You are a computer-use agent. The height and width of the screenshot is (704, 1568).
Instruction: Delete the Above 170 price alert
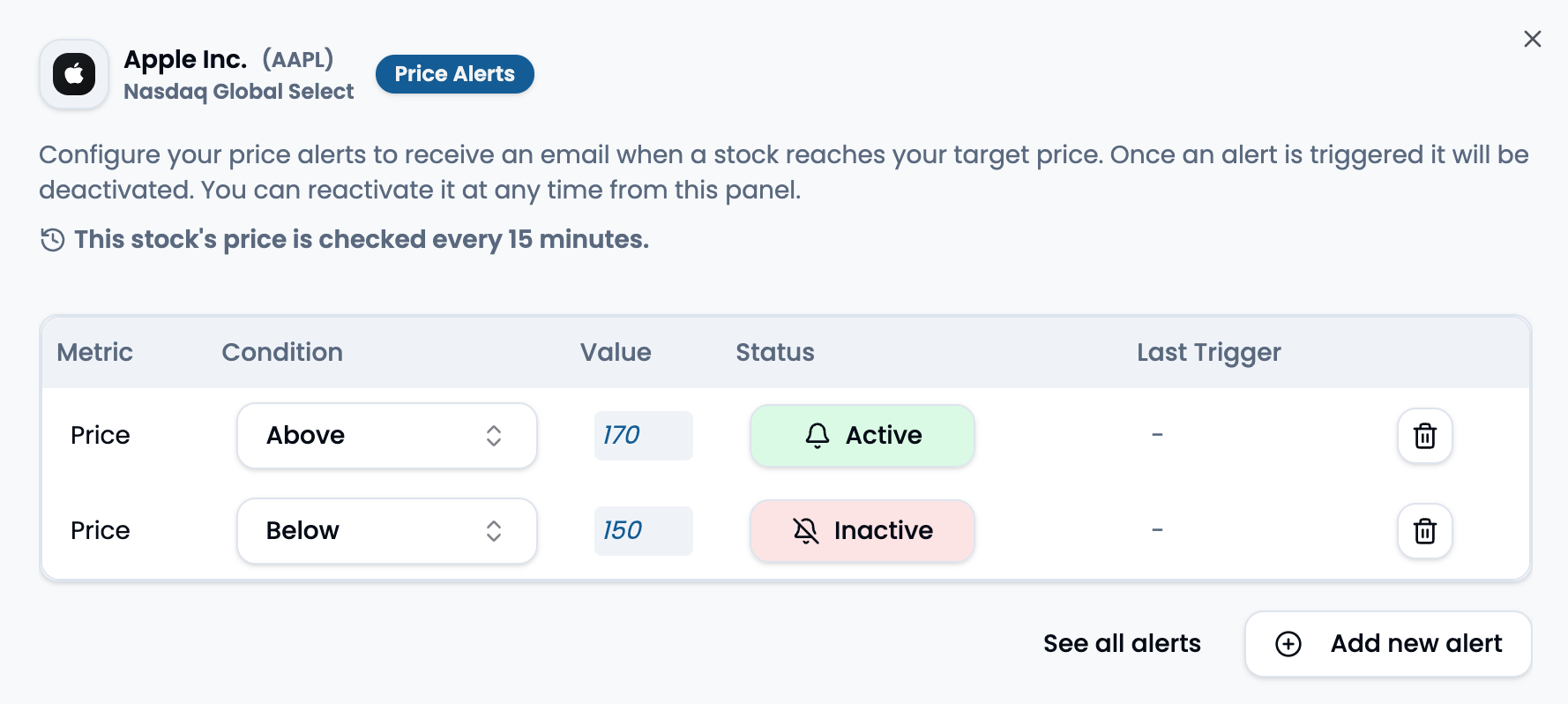click(x=1424, y=436)
